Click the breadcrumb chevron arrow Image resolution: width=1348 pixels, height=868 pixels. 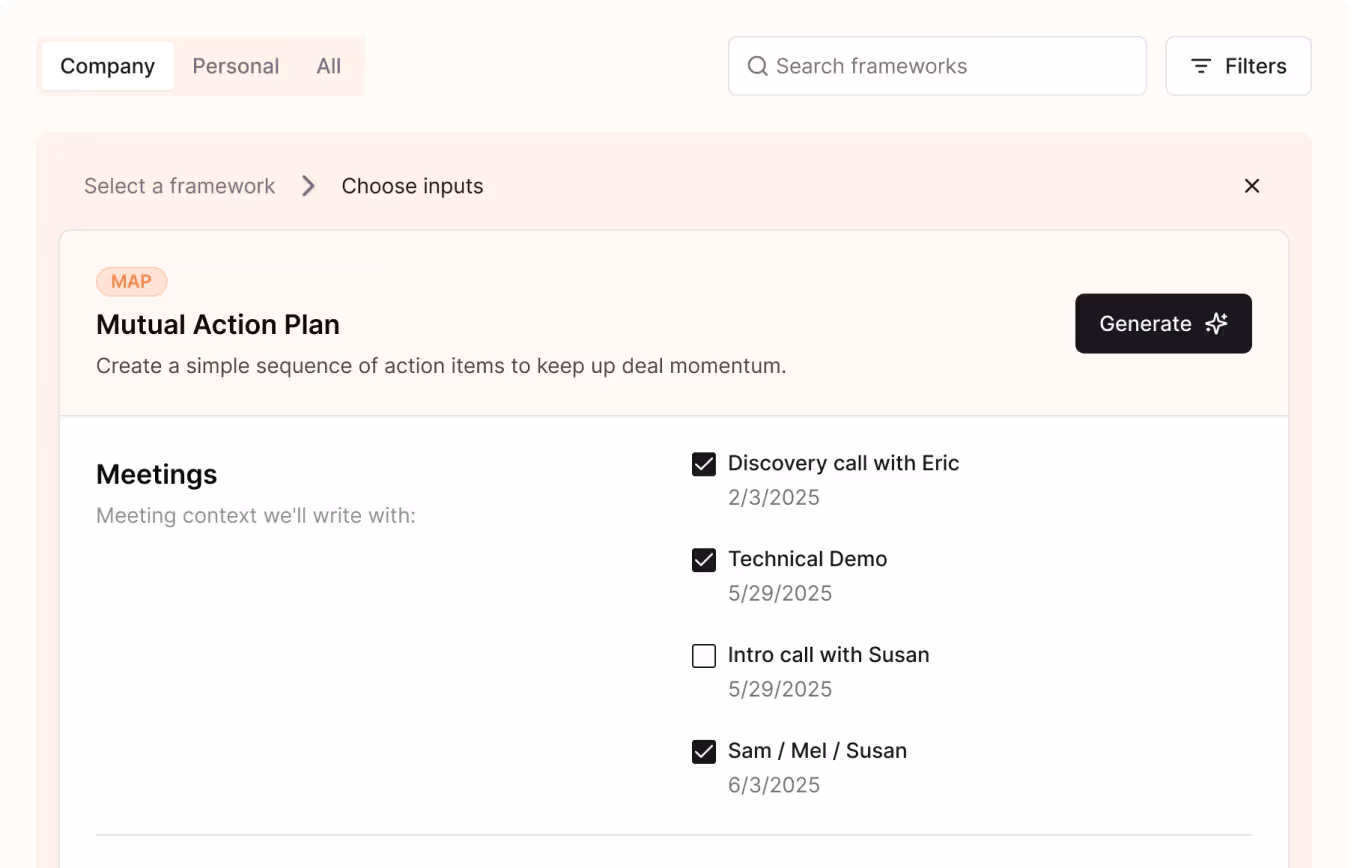pyautogui.click(x=308, y=186)
